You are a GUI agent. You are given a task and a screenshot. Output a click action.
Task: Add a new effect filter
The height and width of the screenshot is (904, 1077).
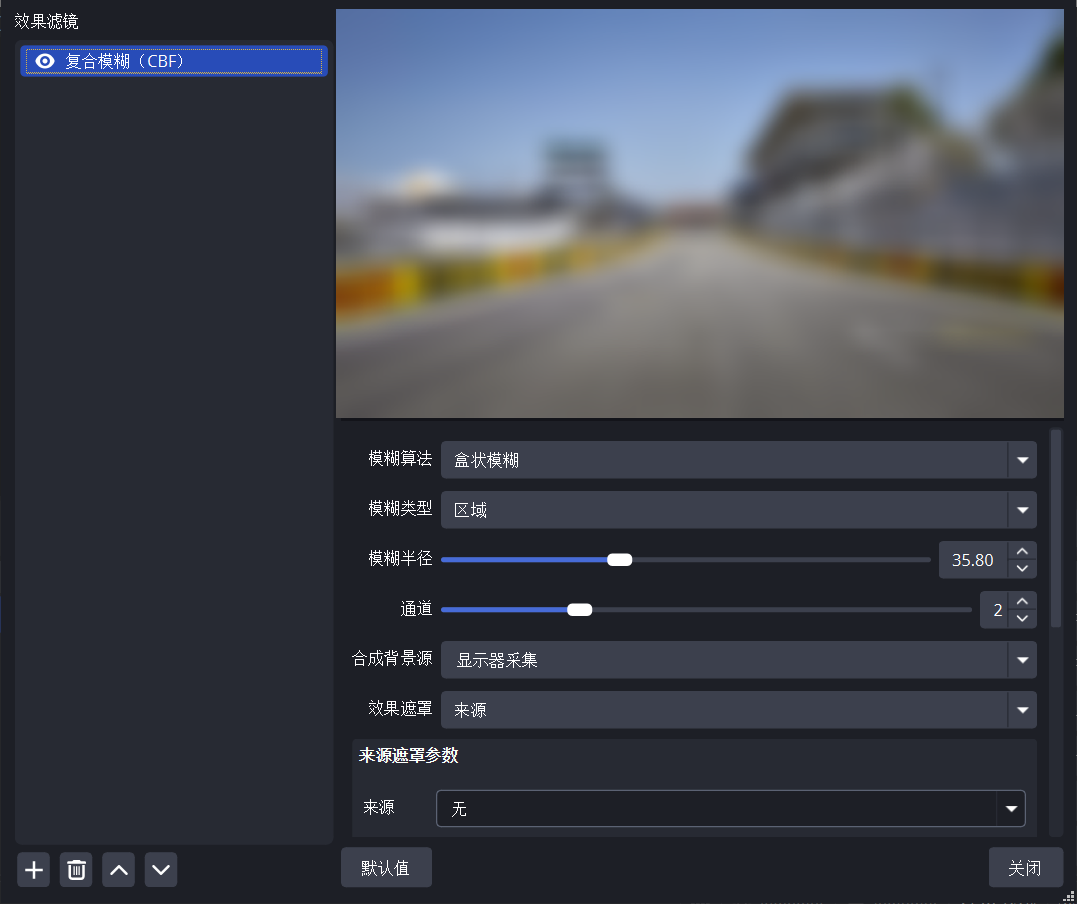[33, 869]
